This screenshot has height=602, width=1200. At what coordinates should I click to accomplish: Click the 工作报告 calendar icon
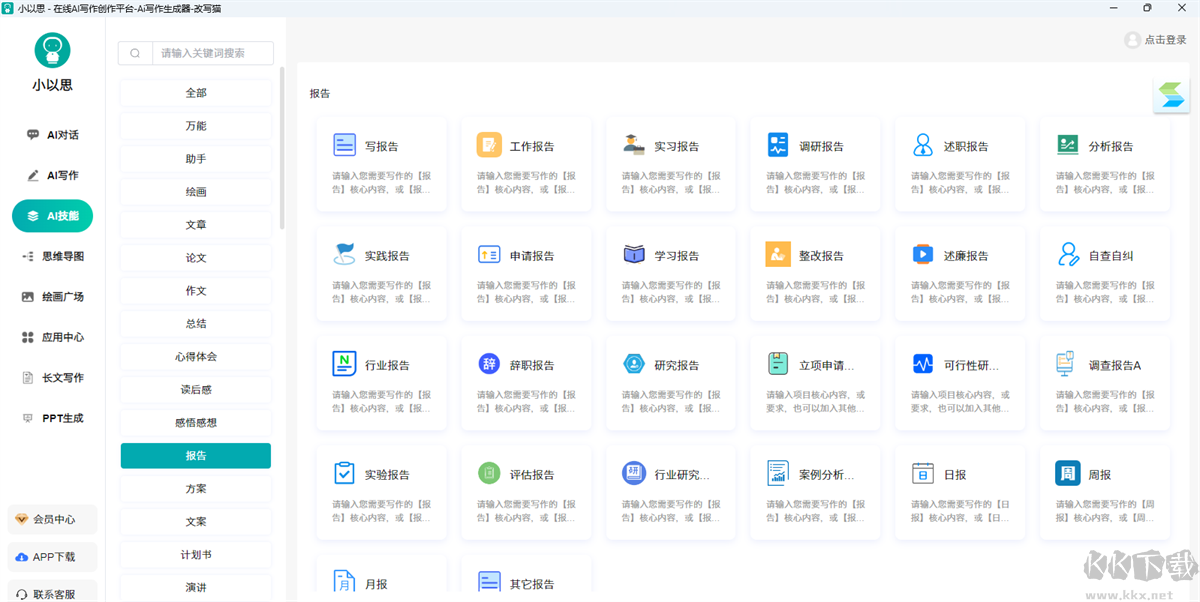[x=488, y=144]
